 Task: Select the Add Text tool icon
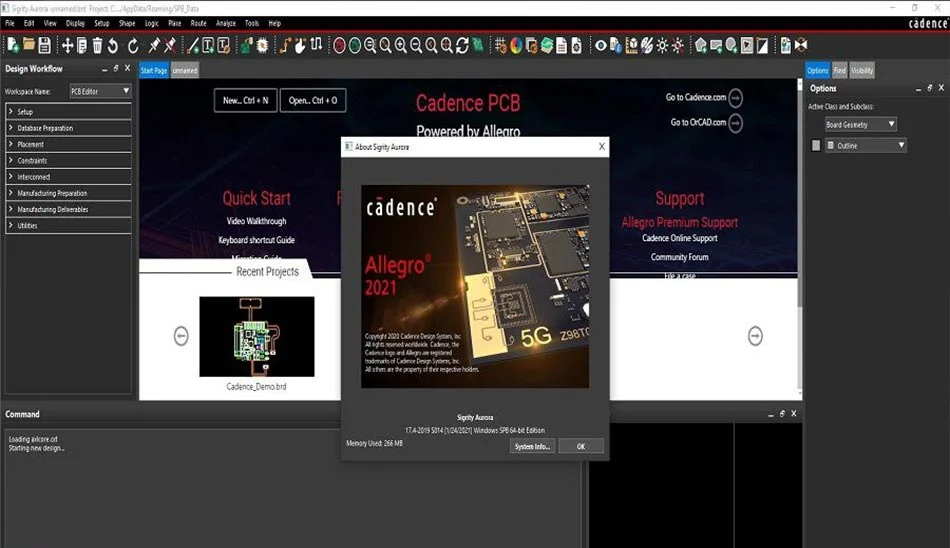tap(208, 45)
